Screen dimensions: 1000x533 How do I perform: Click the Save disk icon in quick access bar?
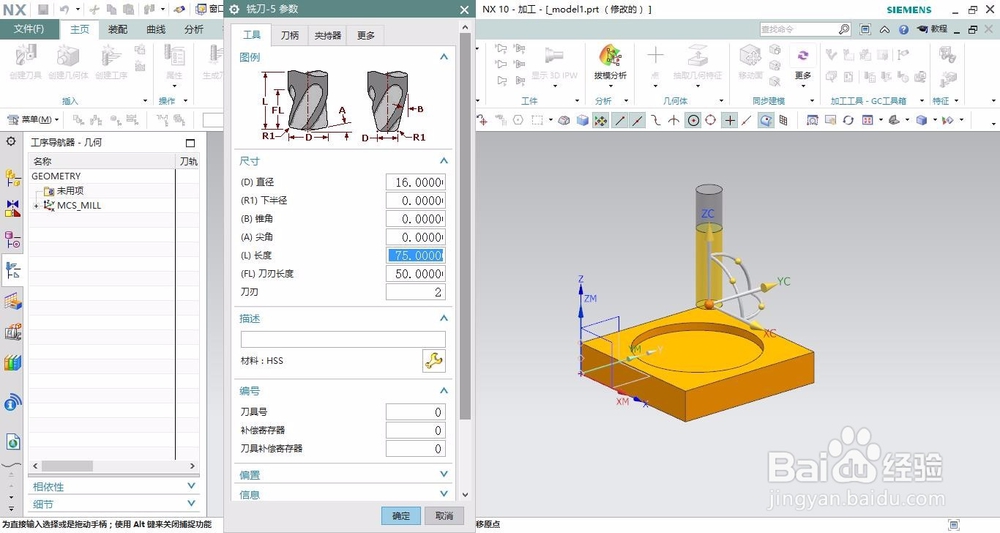pos(43,10)
